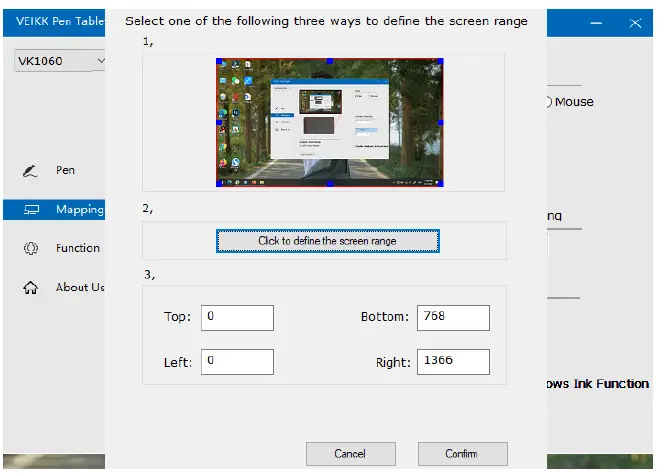Open the VK1060 device dropdown
This screenshot has width=658, height=473.
(60, 61)
